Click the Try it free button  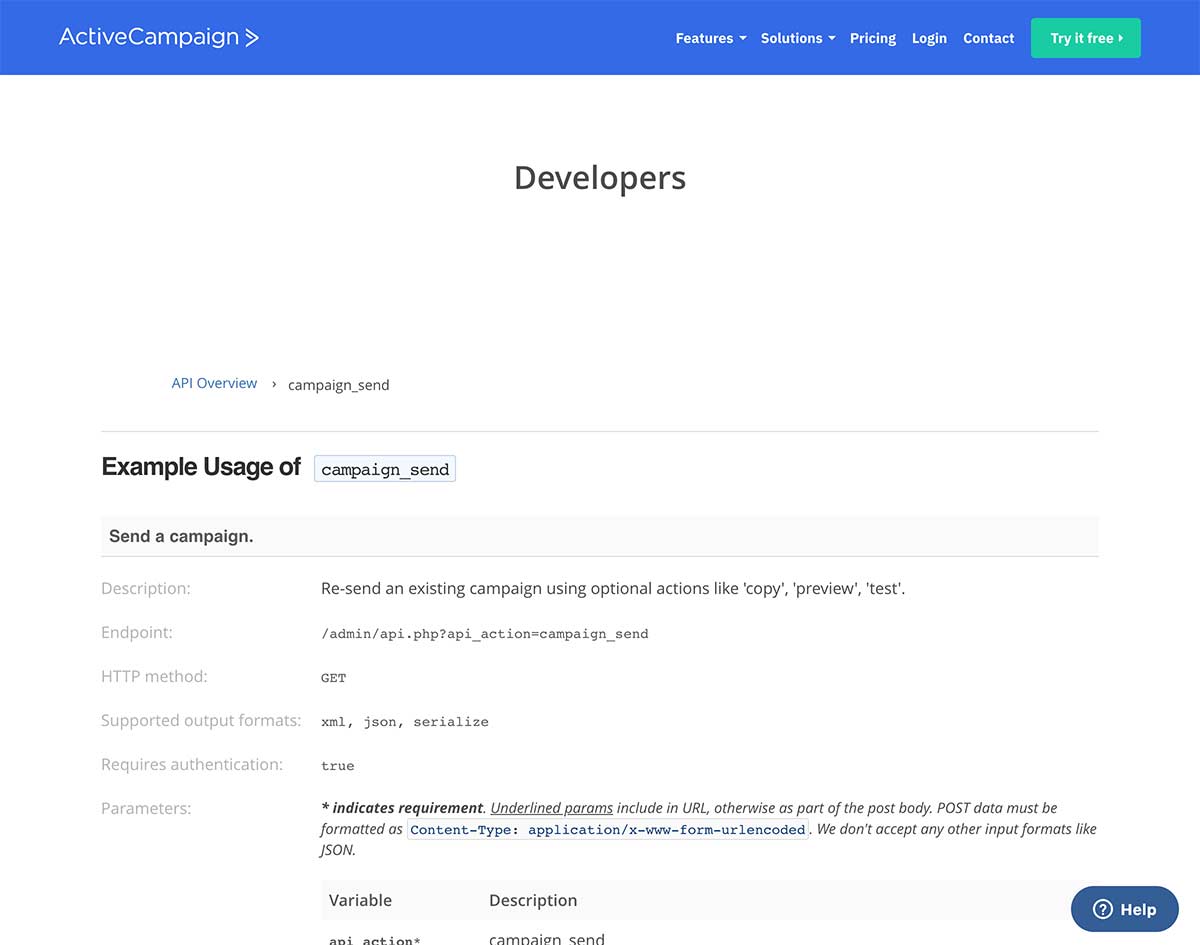pyautogui.click(x=1086, y=38)
